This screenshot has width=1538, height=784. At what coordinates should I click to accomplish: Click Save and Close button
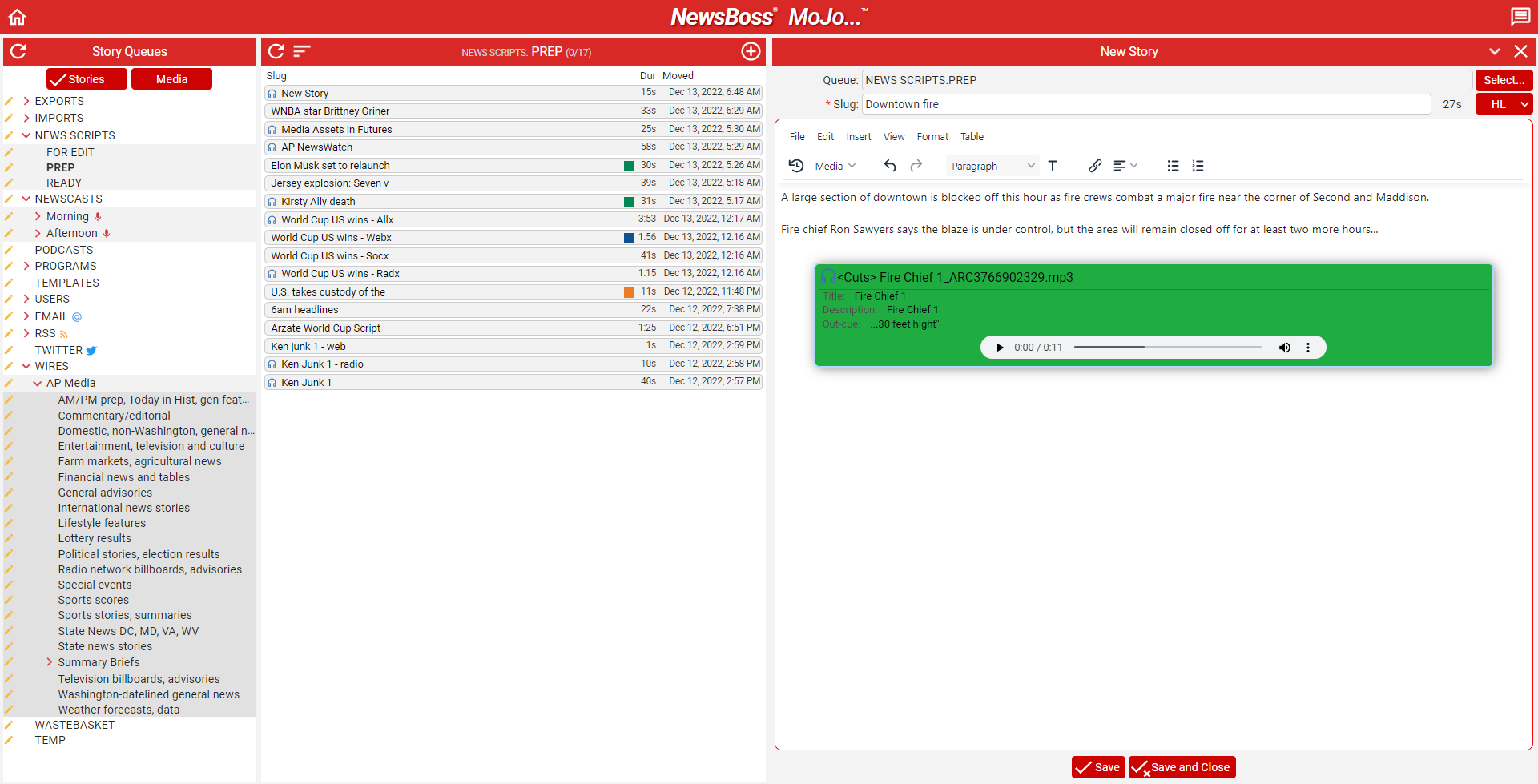pos(1182,767)
